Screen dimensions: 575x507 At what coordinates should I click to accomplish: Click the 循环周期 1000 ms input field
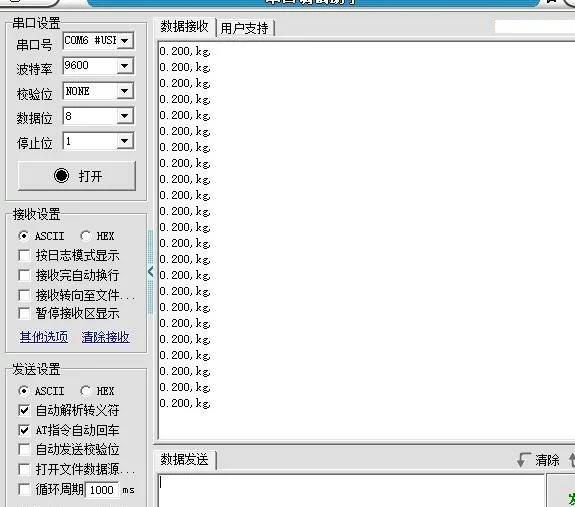[x=102, y=490]
